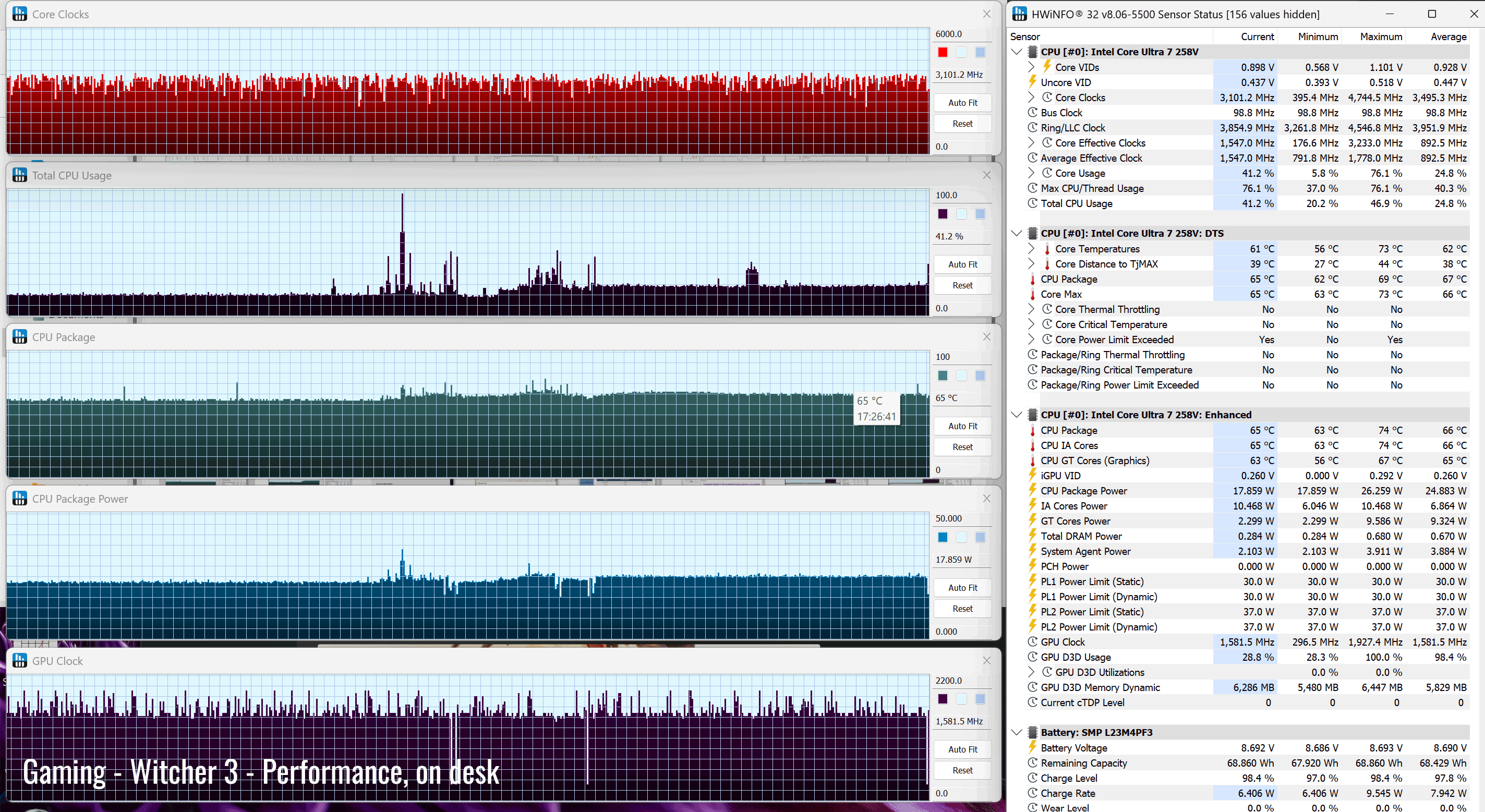
Task: Close the CPU Package Power graph window
Action: pyautogui.click(x=986, y=499)
